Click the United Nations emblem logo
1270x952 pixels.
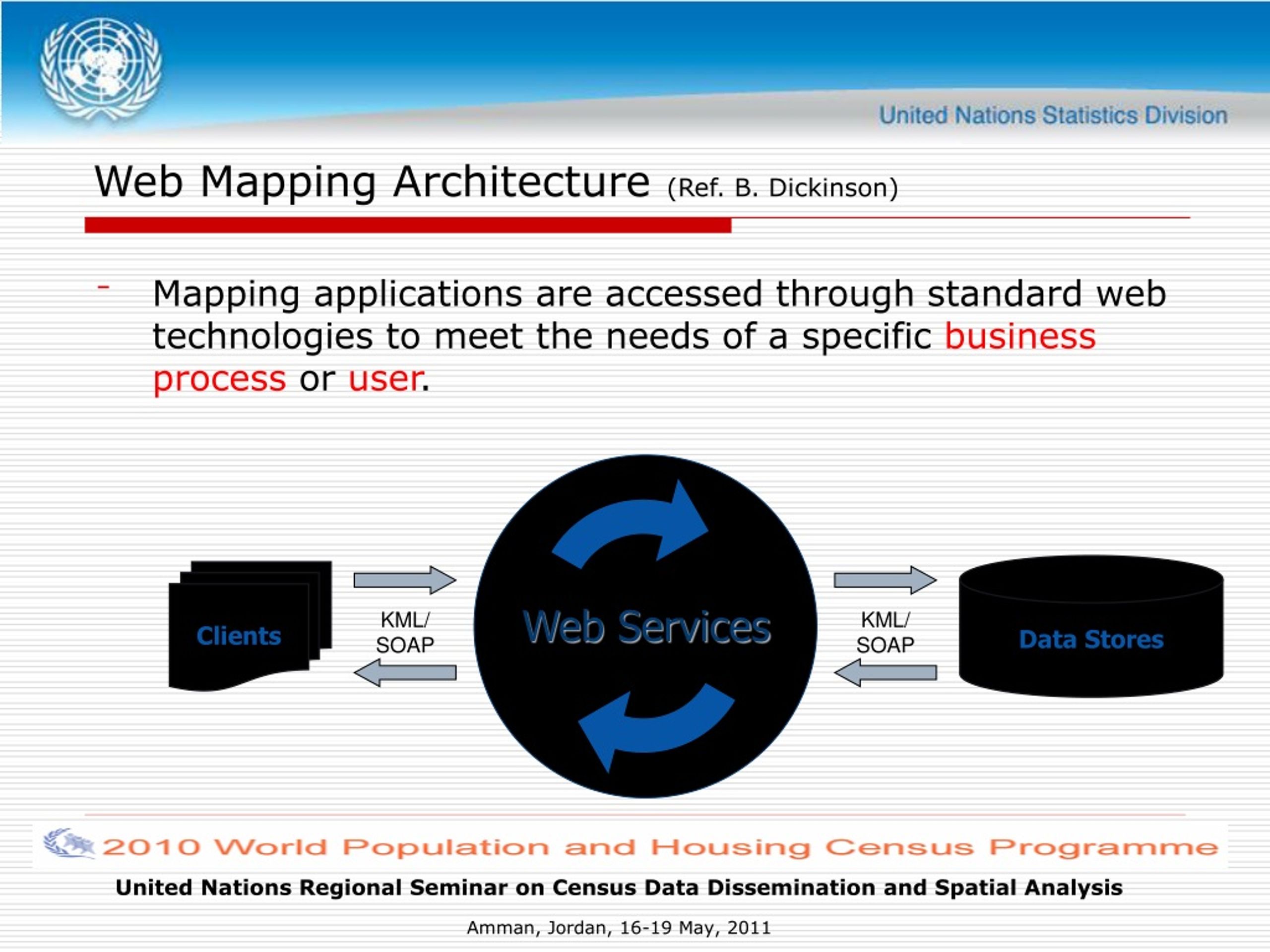[101, 69]
